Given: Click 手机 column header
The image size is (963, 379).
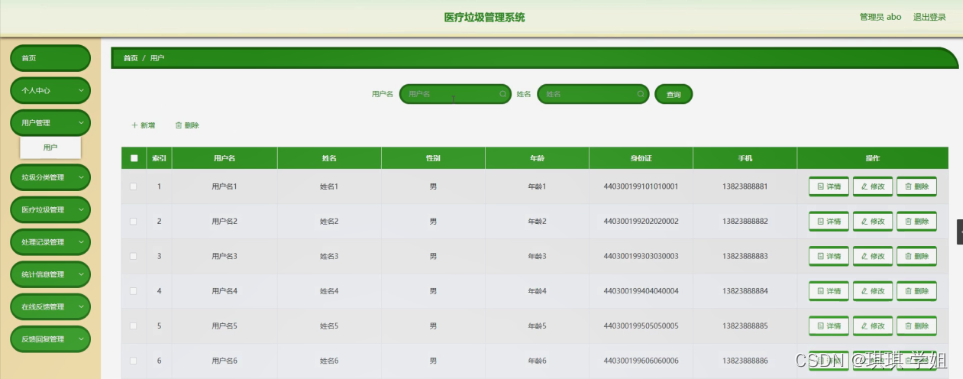Looking at the screenshot, I should [745, 158].
